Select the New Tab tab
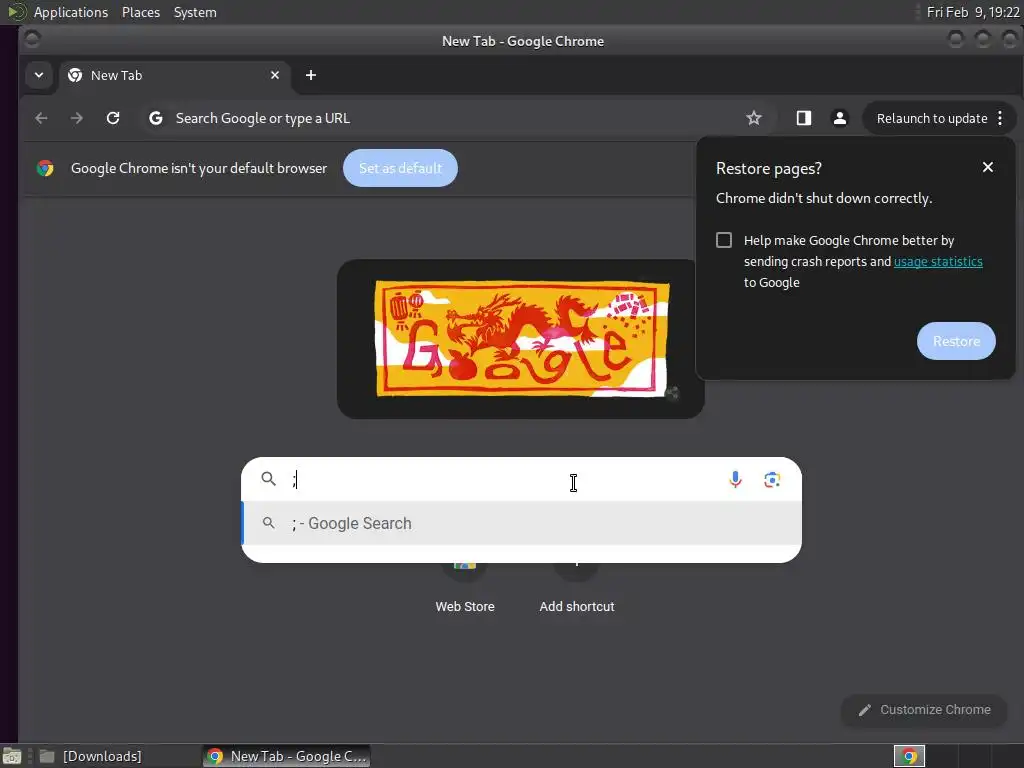This screenshot has height=768, width=1024. pyautogui.click(x=173, y=75)
